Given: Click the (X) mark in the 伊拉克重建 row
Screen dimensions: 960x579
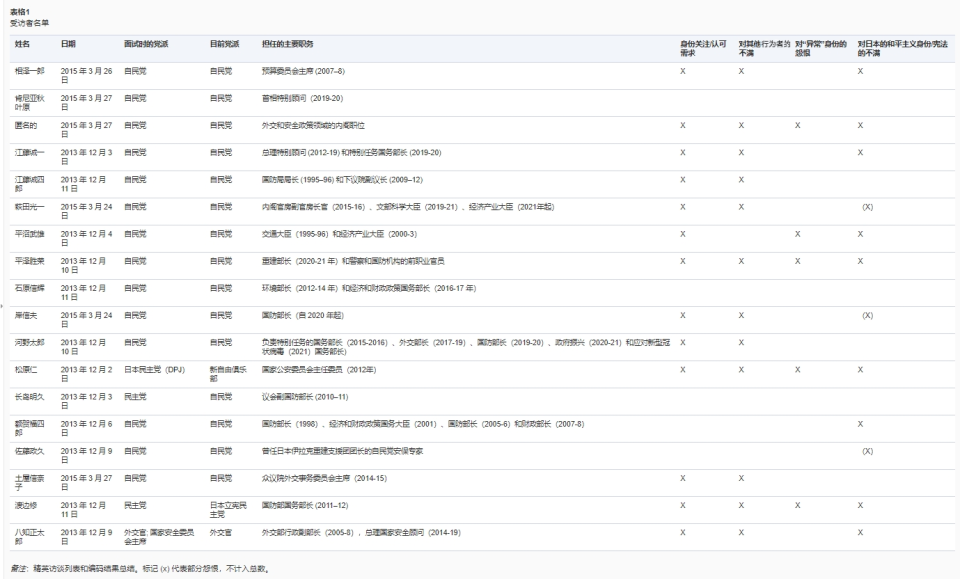Looking at the screenshot, I should point(868,451).
